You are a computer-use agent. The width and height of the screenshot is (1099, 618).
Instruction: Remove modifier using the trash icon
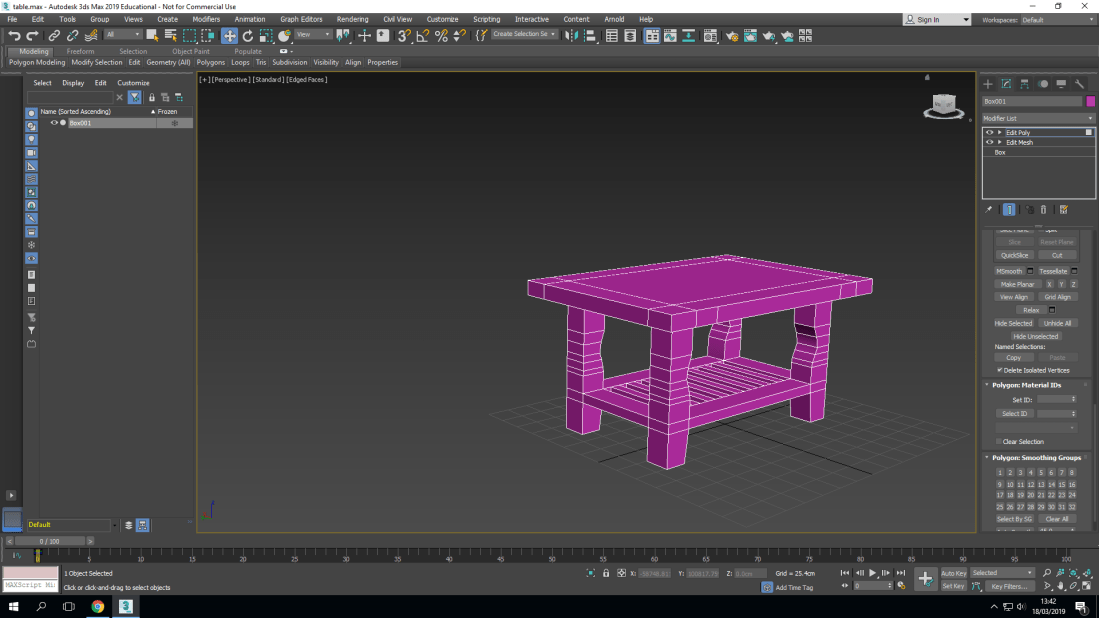pos(1043,210)
